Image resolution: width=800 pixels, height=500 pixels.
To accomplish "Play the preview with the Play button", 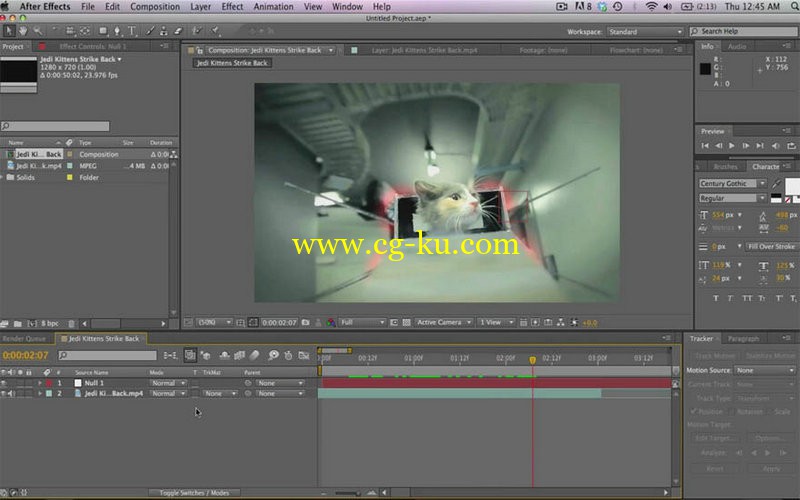I will [x=731, y=146].
